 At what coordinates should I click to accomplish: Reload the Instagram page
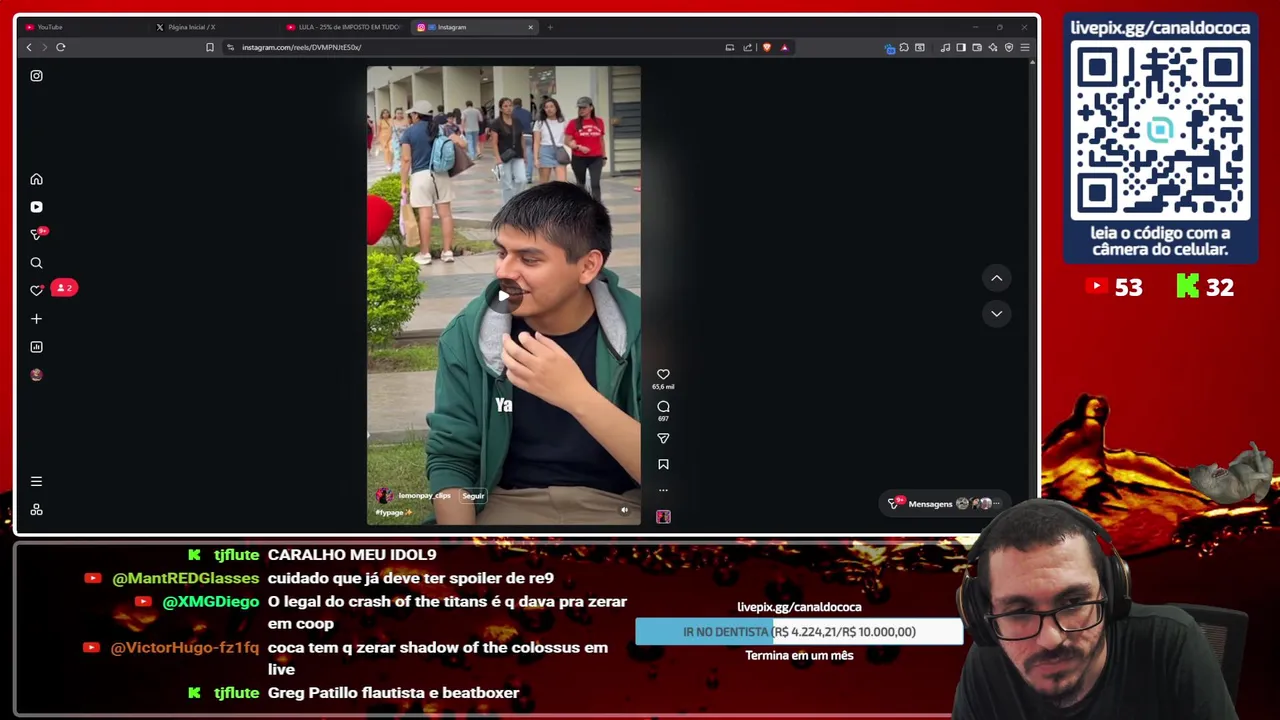tap(61, 47)
